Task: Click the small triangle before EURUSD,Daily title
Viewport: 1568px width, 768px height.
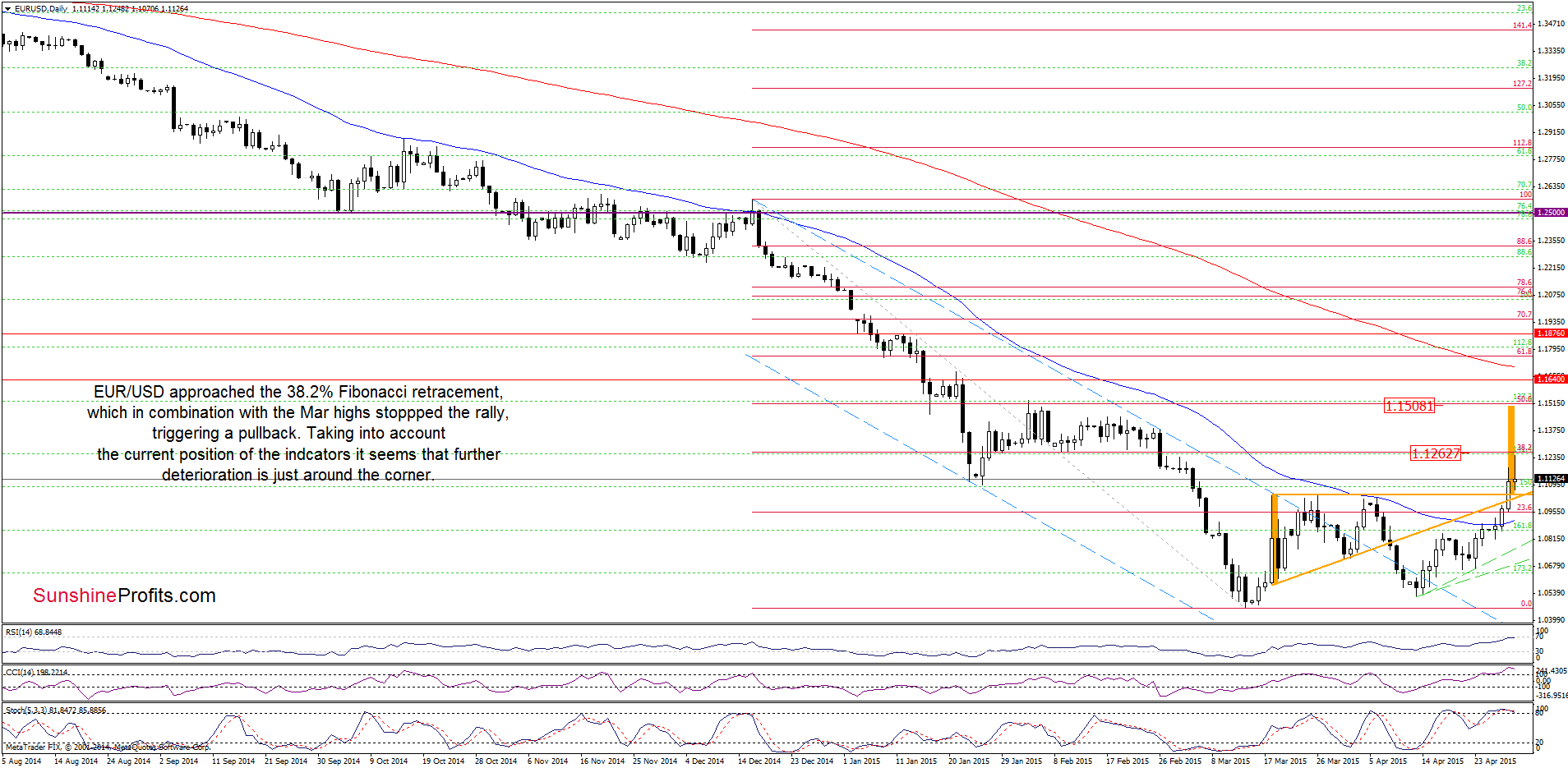Action: pyautogui.click(x=7, y=9)
